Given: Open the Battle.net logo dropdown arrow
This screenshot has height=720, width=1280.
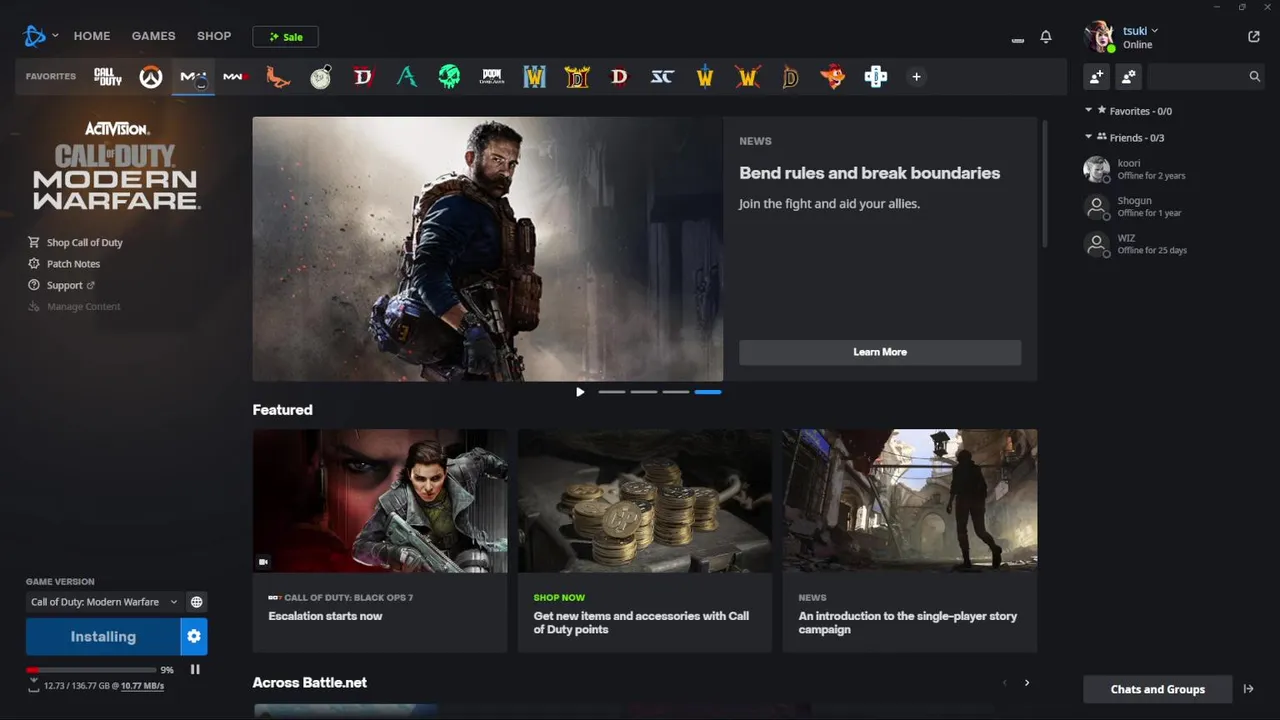Looking at the screenshot, I should pos(55,36).
